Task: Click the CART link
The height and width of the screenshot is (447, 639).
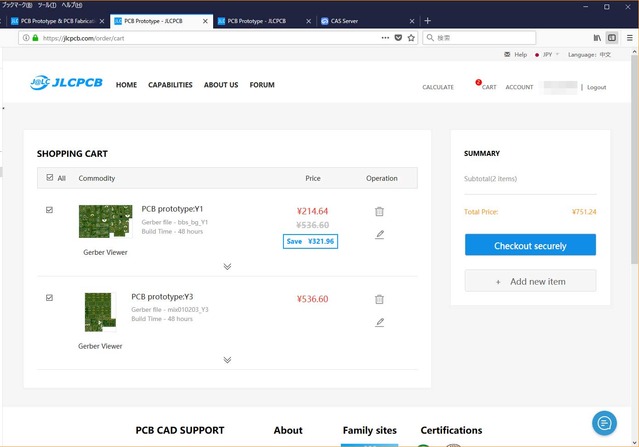Action: click(489, 87)
